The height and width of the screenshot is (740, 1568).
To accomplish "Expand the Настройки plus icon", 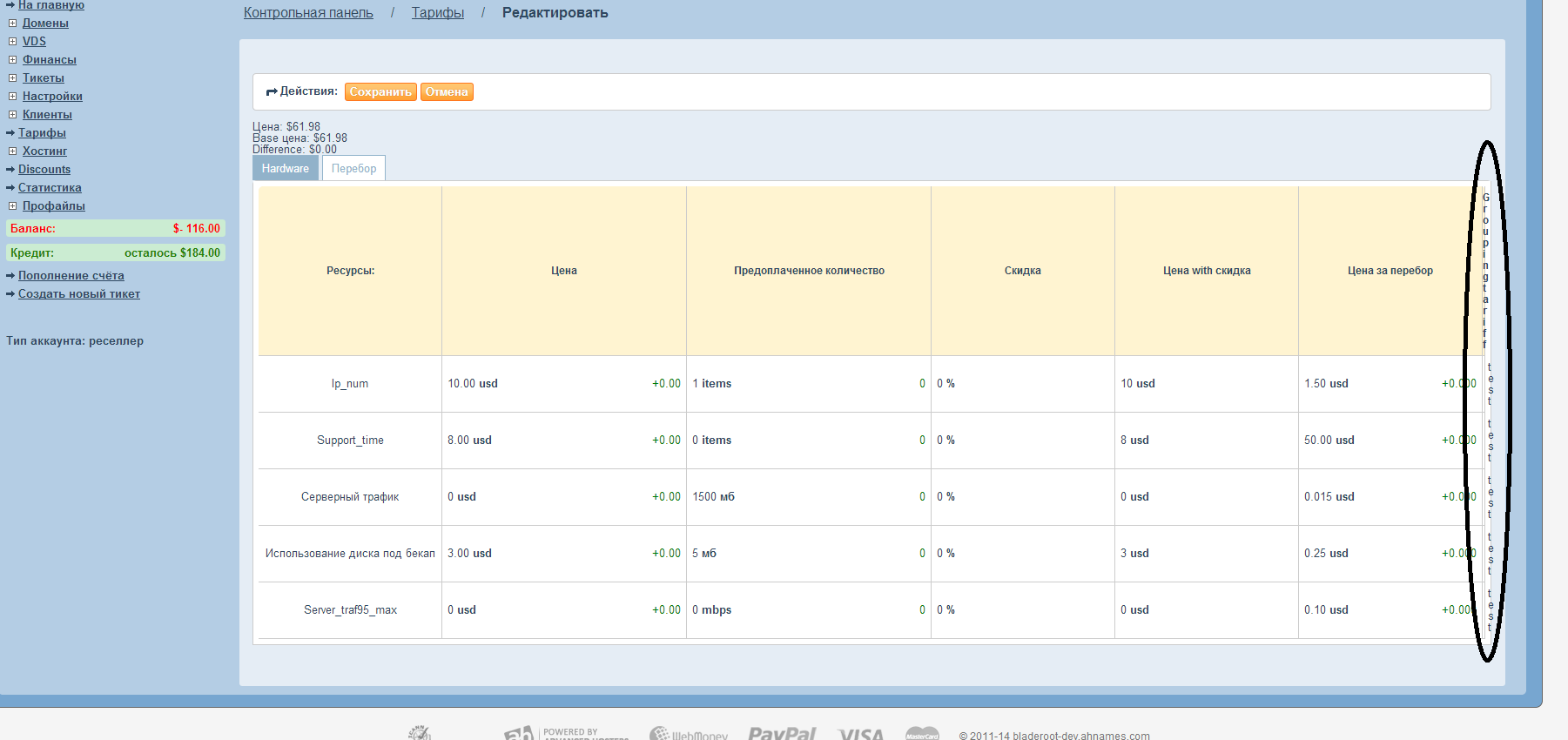I will click(x=13, y=97).
